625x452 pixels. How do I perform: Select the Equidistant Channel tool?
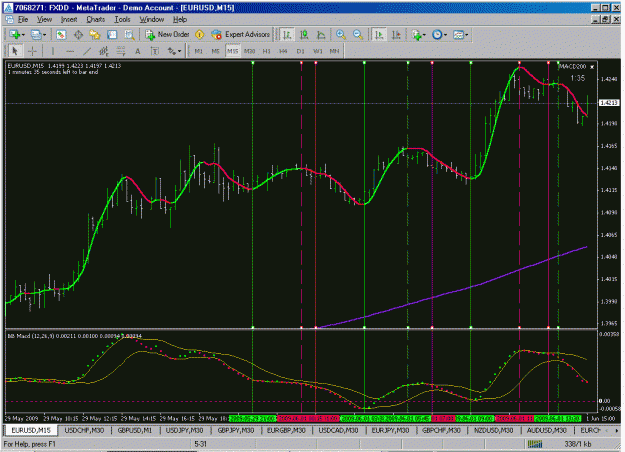104,51
